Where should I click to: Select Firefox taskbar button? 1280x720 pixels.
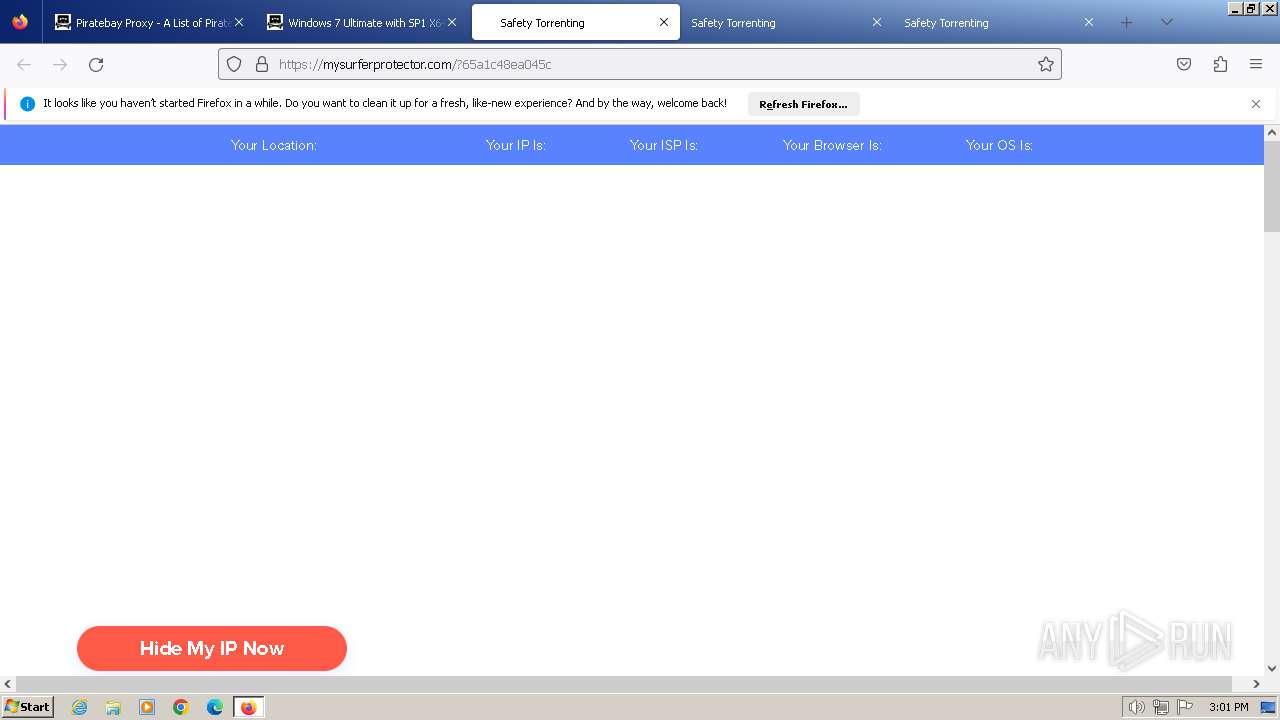click(x=248, y=707)
